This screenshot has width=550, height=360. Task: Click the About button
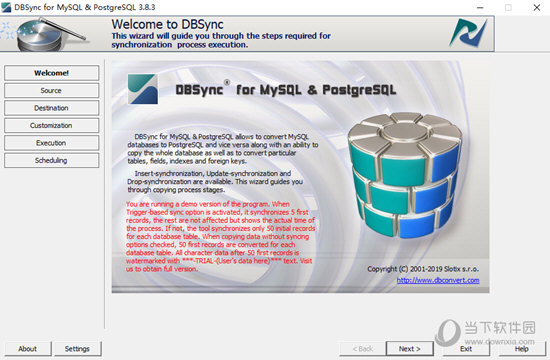[27, 349]
